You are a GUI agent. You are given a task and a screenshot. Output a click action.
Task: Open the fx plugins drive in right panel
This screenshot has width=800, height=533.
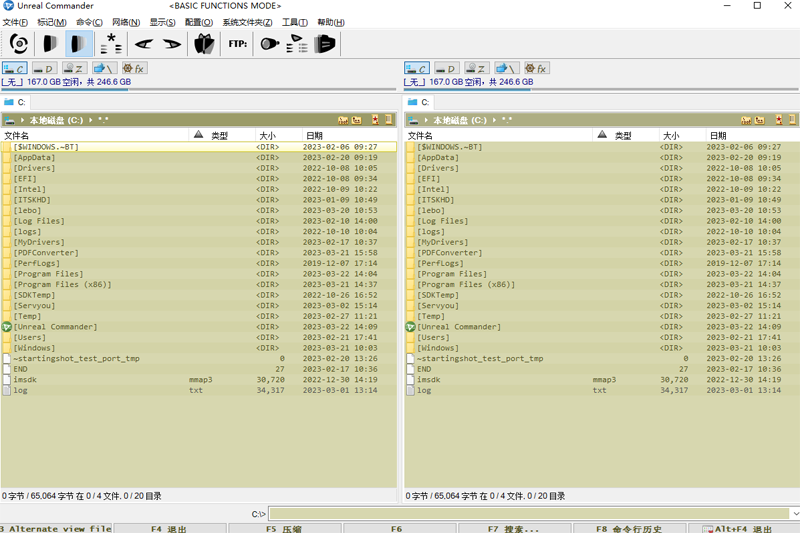click(x=537, y=68)
